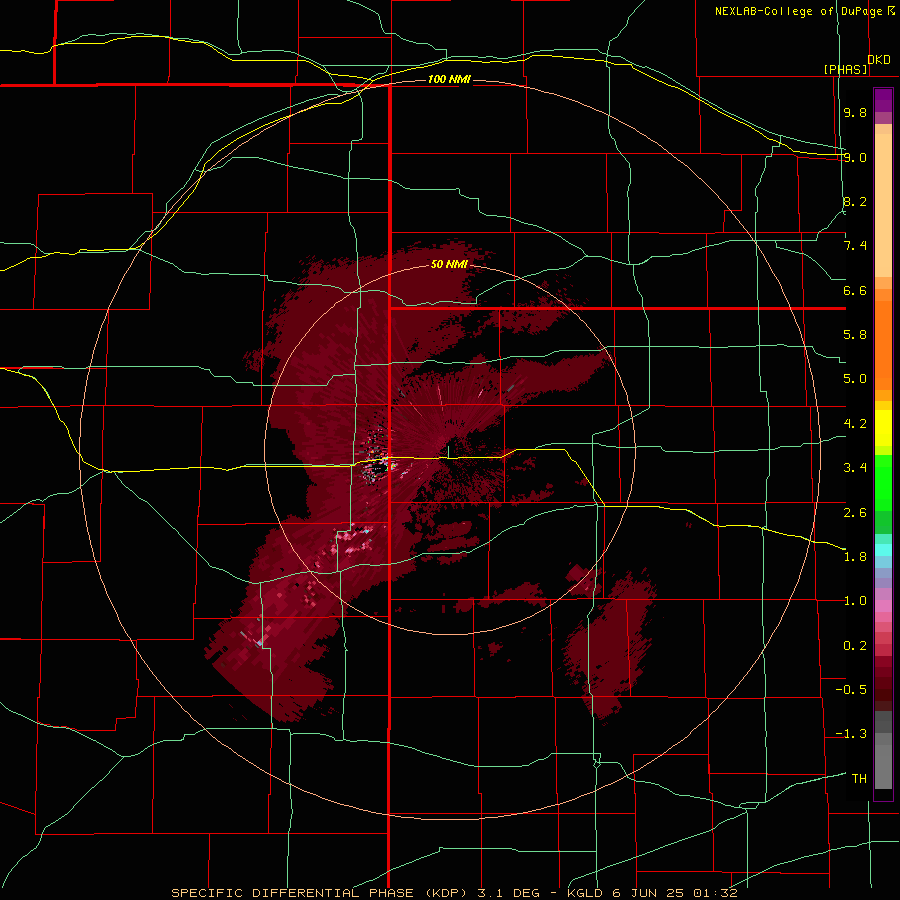Click the 2.6 scale value
This screenshot has width=900, height=900.
(x=855, y=512)
